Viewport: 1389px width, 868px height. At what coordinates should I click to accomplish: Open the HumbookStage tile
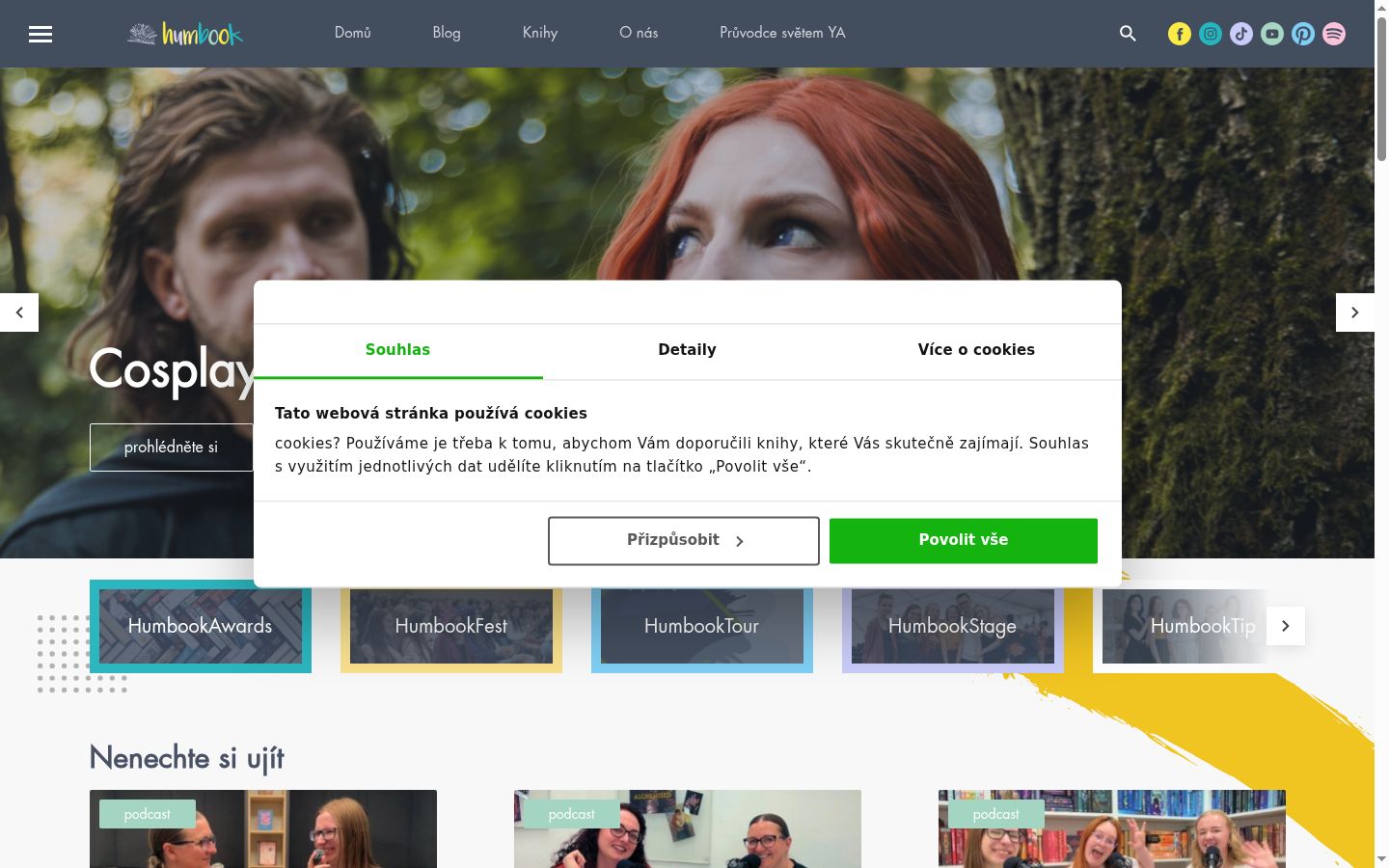pos(953,626)
